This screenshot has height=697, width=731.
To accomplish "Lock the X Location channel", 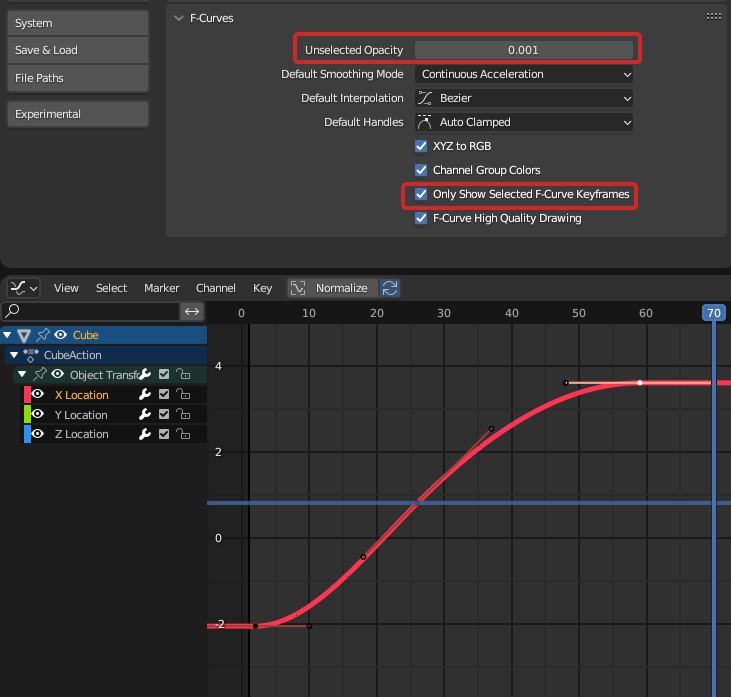I will [x=183, y=394].
